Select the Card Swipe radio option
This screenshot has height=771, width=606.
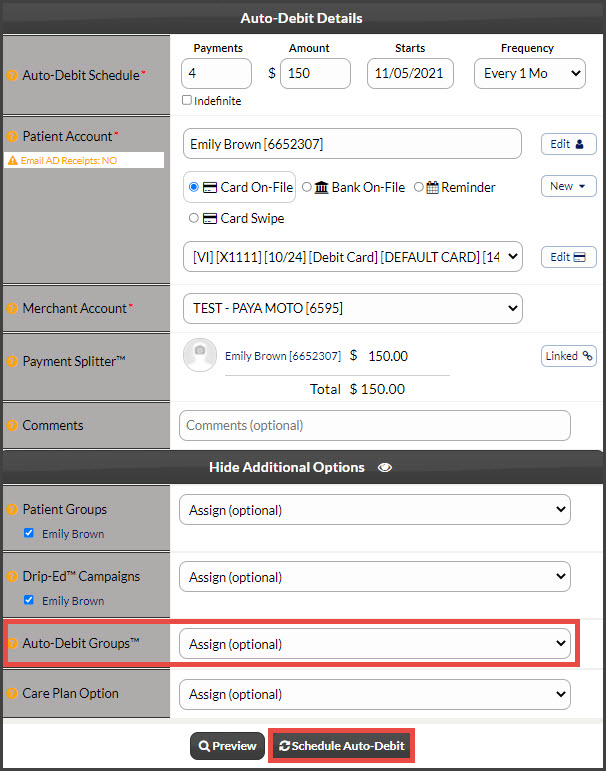(x=194, y=218)
